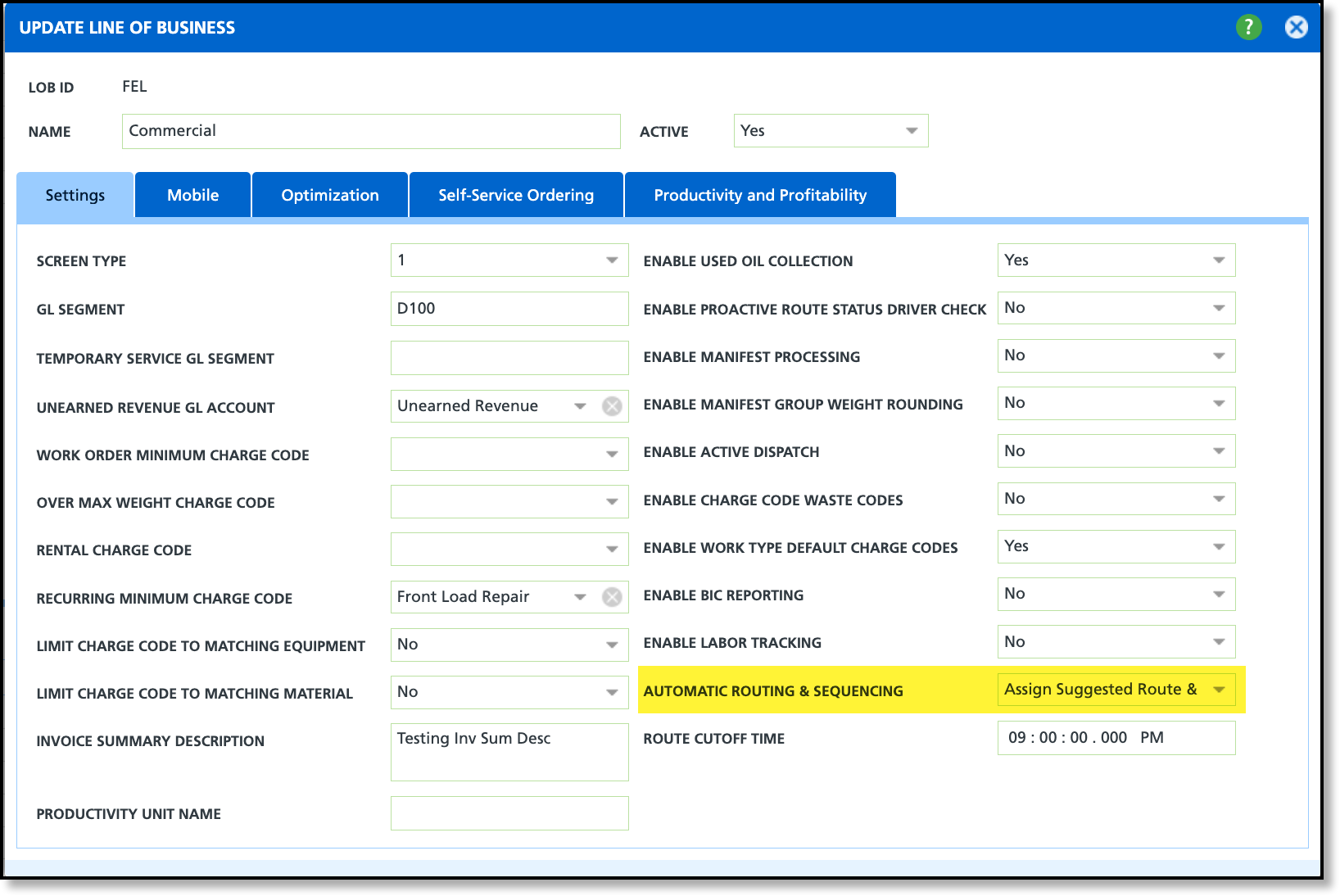Click the Route Cutoff Time label
1340x896 pixels.
pyautogui.click(x=714, y=739)
